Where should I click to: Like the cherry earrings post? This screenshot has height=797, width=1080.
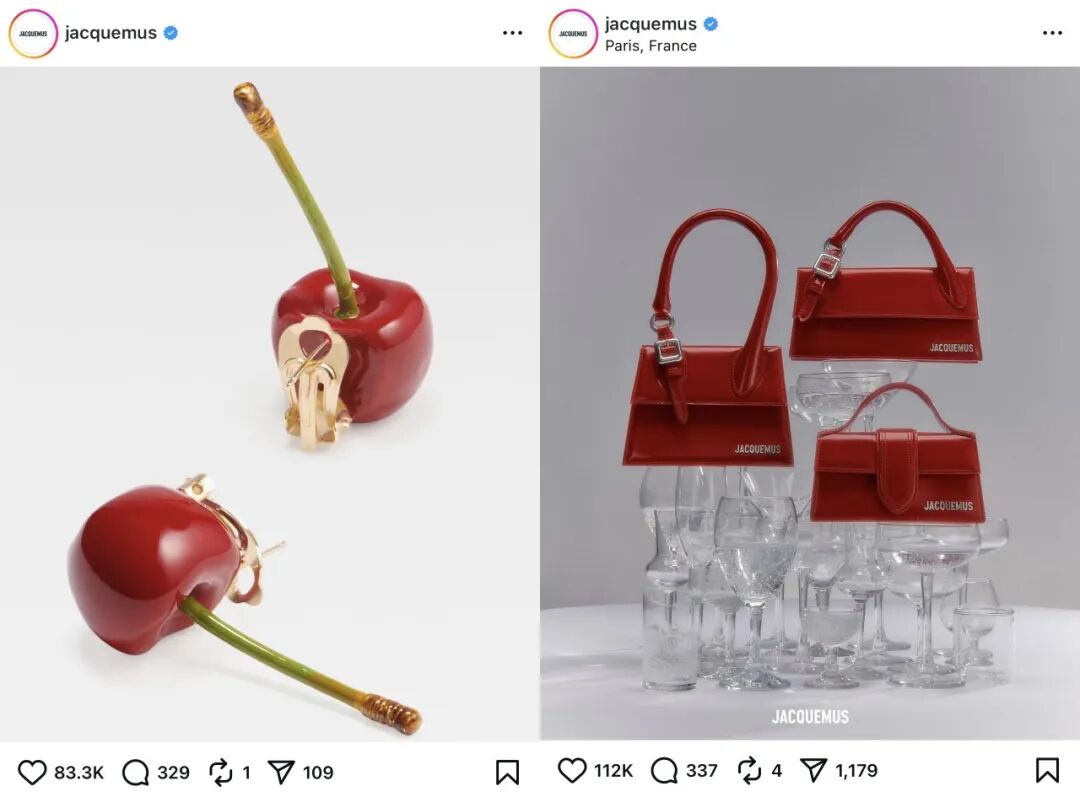click(32, 772)
